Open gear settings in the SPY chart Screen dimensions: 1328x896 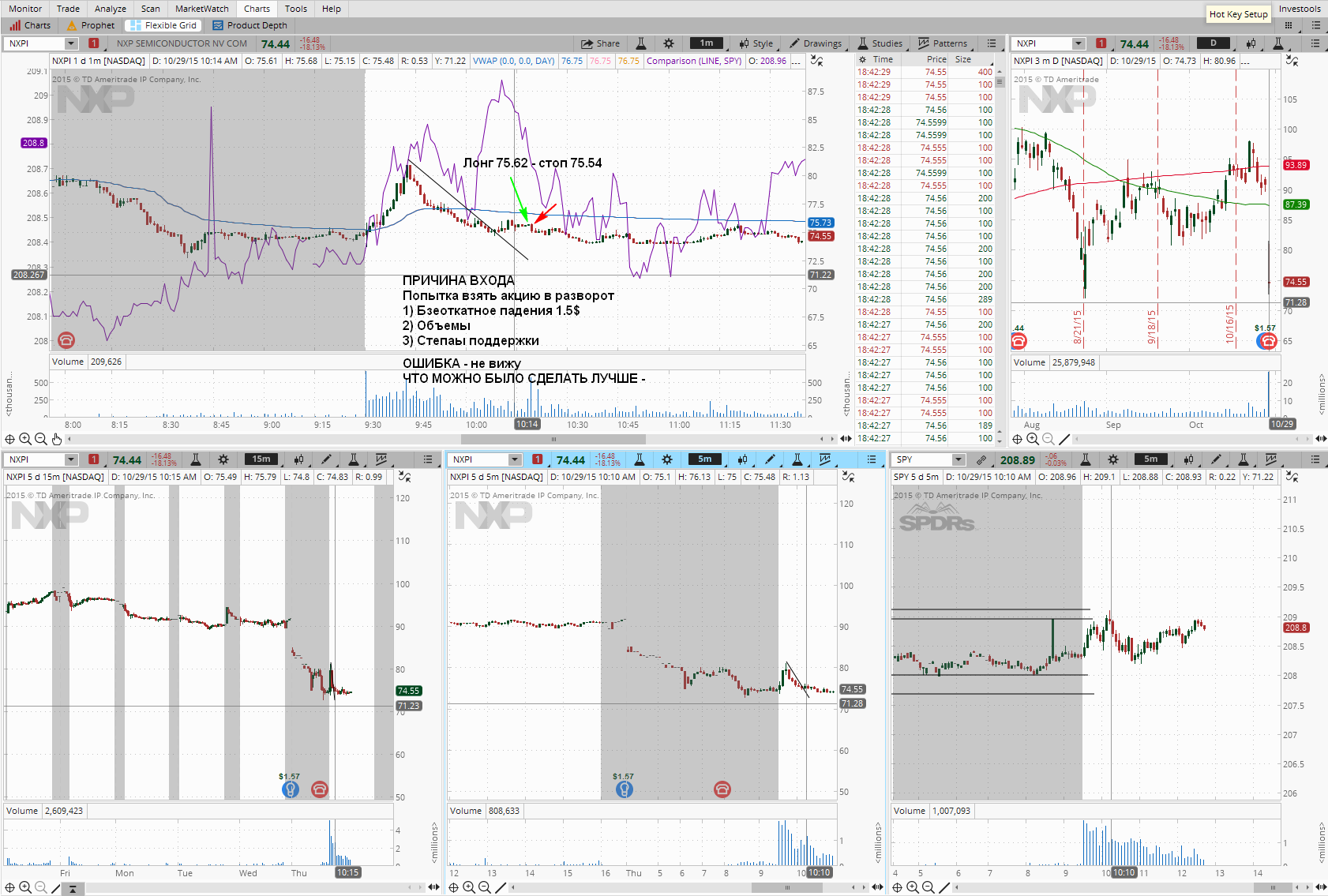(x=1113, y=459)
